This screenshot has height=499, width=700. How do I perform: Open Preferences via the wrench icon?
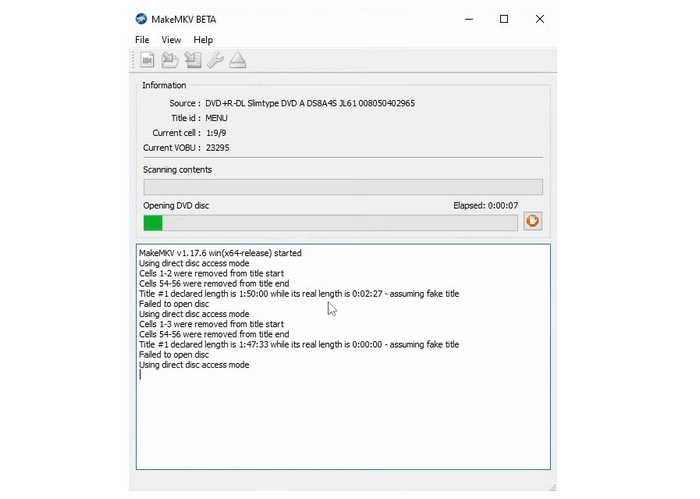[215, 60]
